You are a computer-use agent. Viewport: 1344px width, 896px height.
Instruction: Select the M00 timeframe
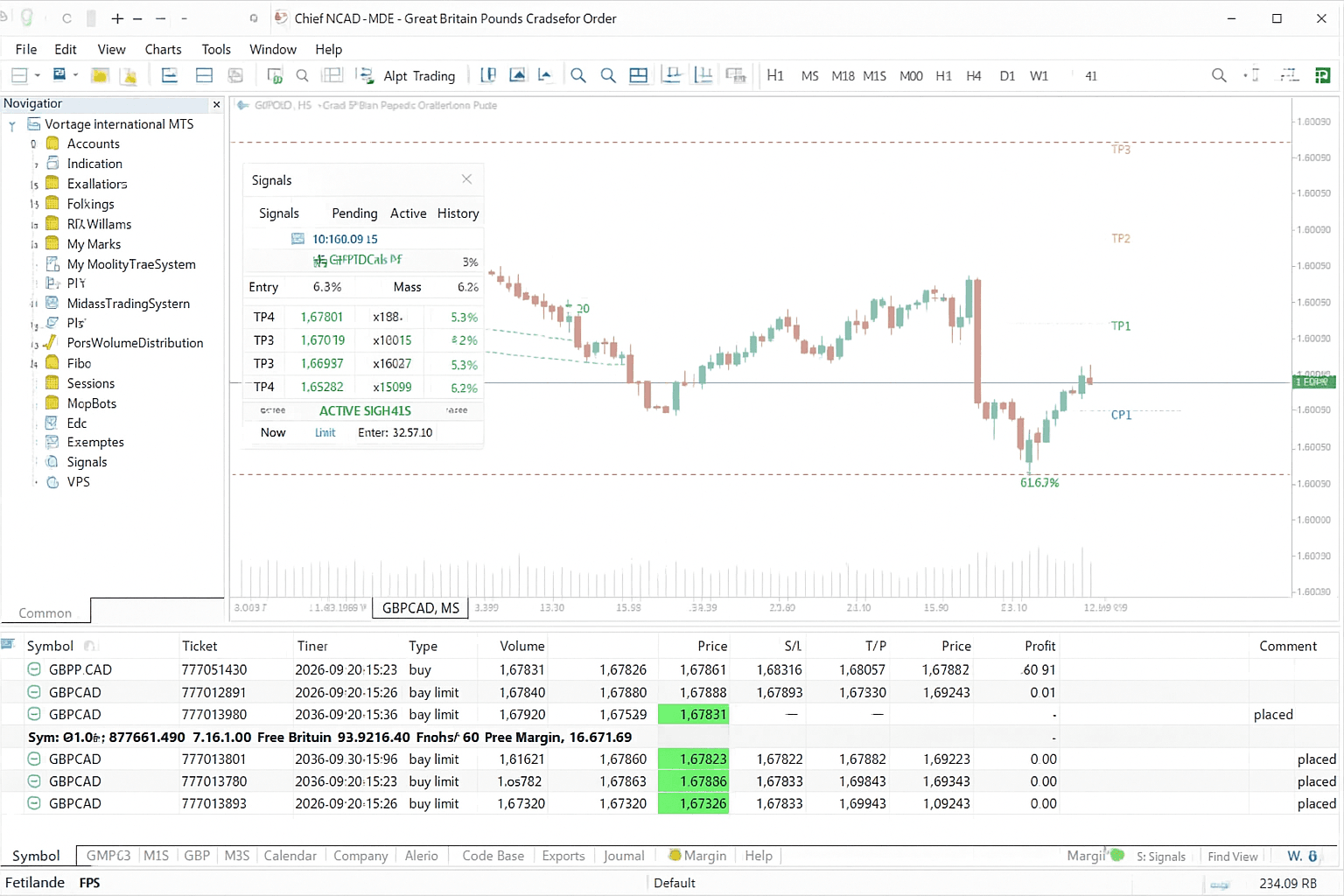[911, 76]
